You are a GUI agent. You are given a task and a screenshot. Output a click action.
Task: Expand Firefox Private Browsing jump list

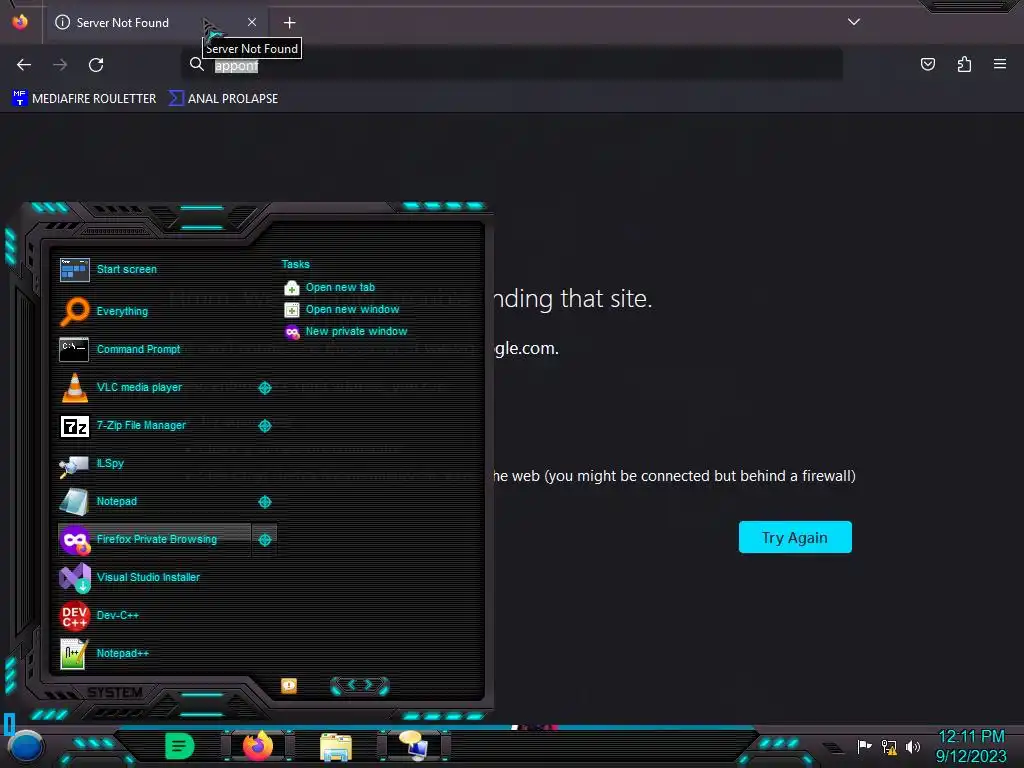point(264,540)
